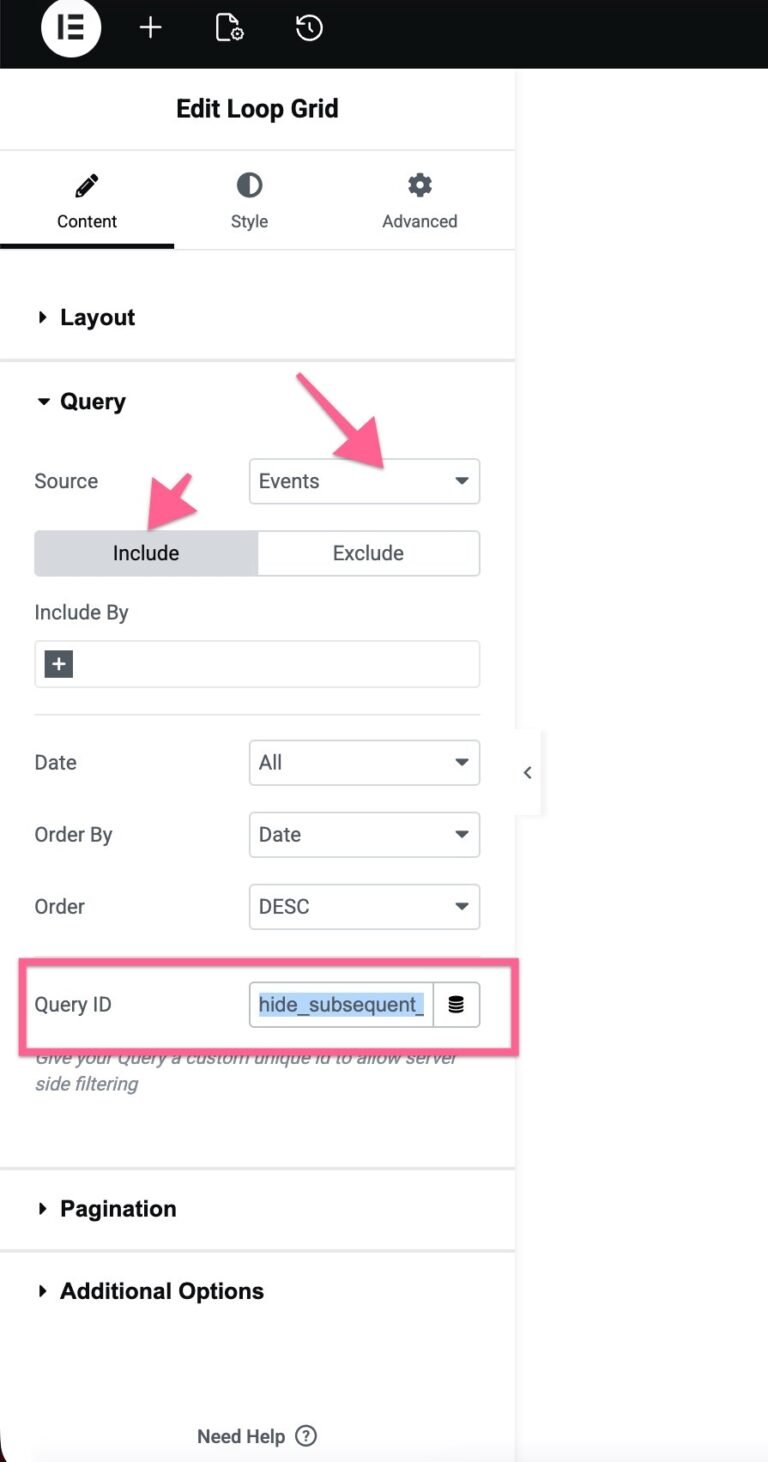View revision history with the clock icon
The height and width of the screenshot is (1462, 768).
pos(308,29)
